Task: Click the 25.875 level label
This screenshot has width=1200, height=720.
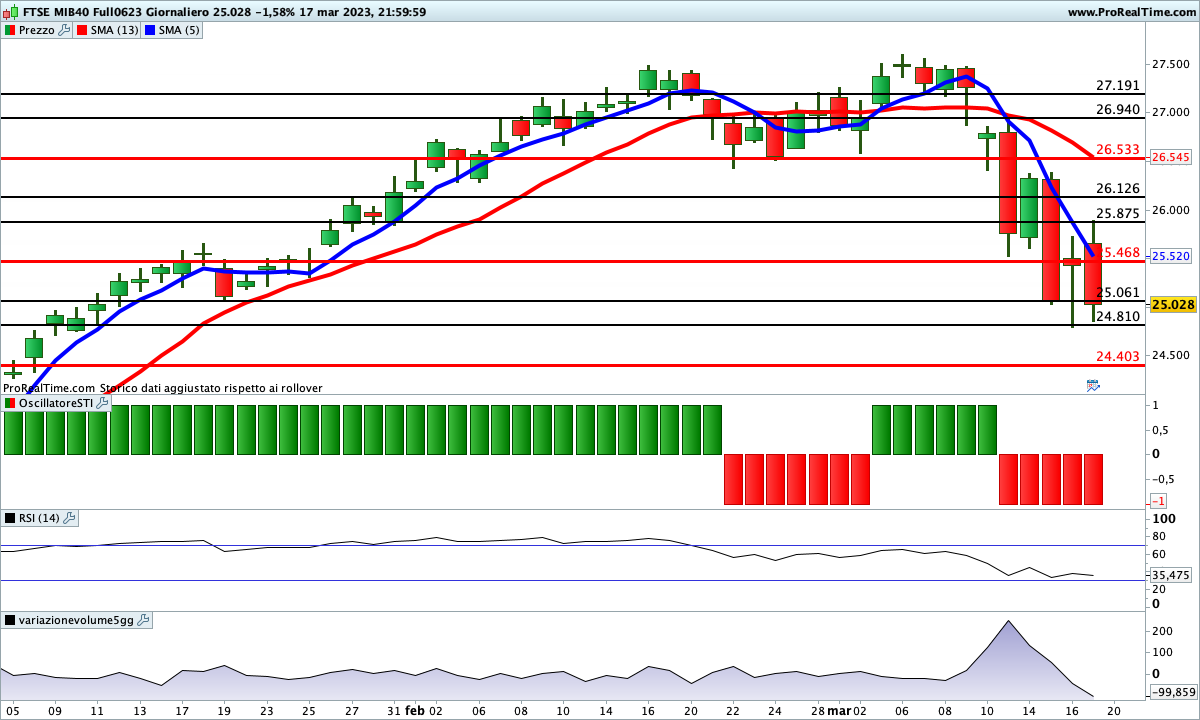Action: point(1118,213)
